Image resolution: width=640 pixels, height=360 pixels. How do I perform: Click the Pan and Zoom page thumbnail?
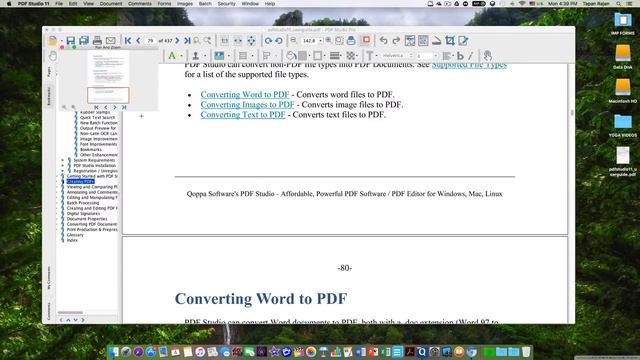click(x=108, y=77)
